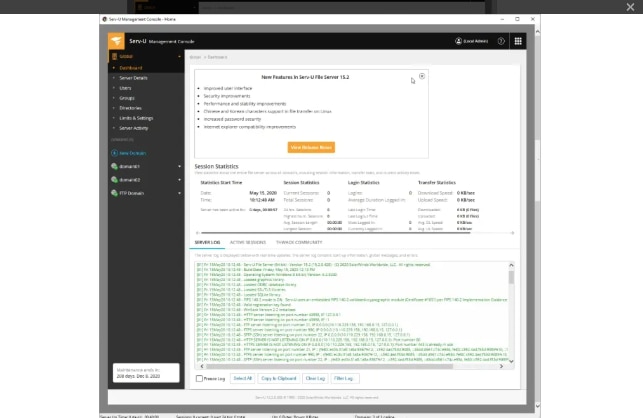
Task: Click the New Domain link
Action: 132,153
